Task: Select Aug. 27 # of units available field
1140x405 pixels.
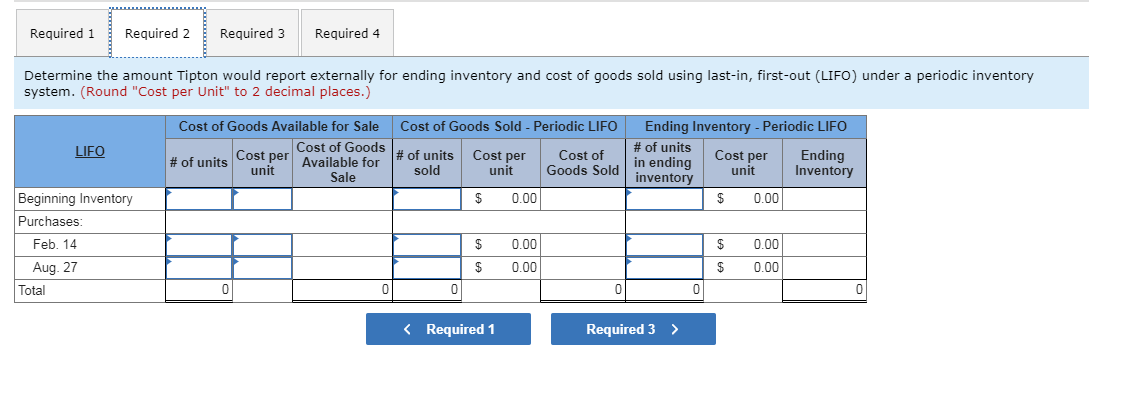Action: [x=199, y=268]
